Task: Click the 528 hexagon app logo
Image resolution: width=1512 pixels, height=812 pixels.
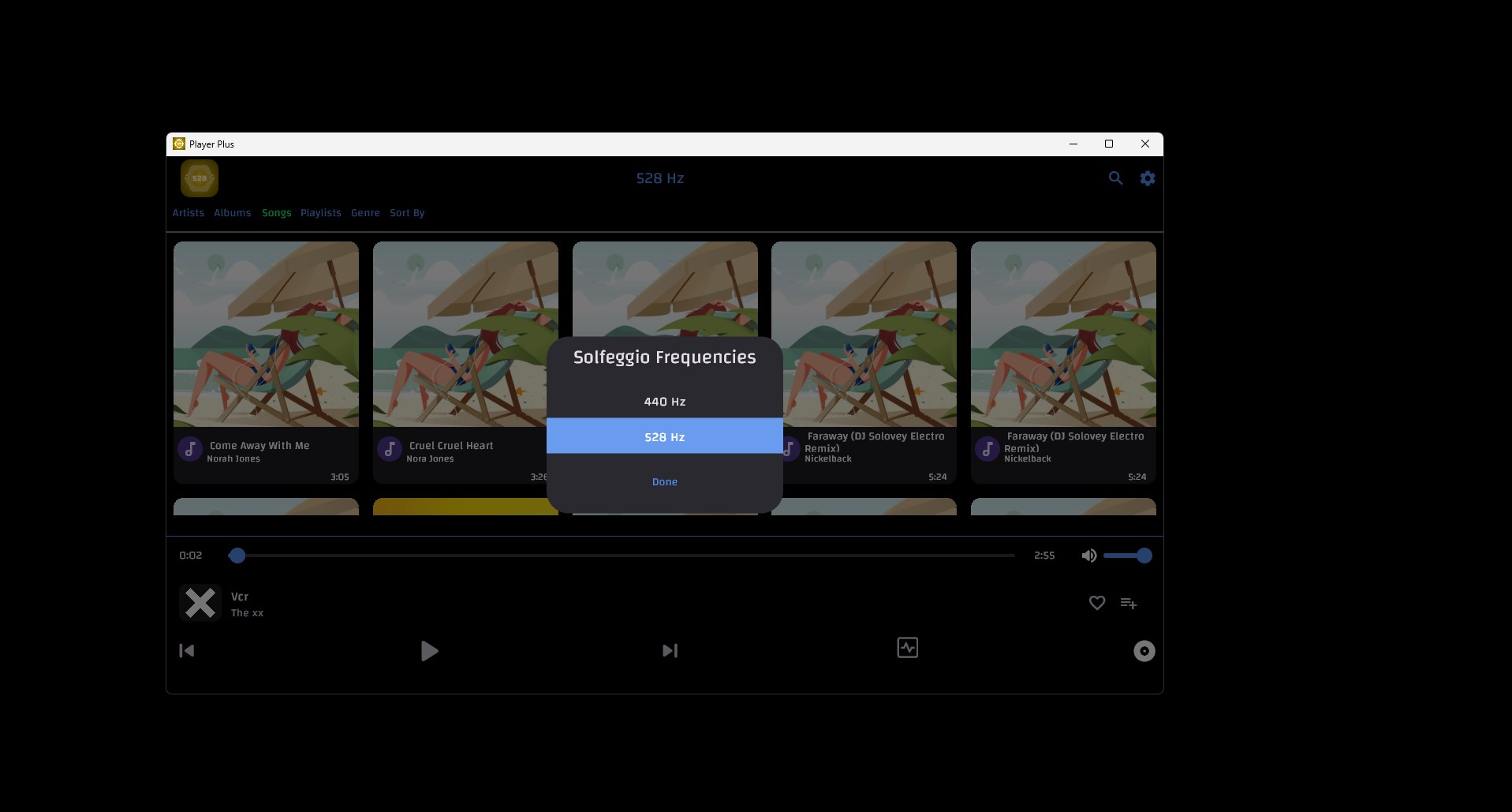Action: pos(200,178)
